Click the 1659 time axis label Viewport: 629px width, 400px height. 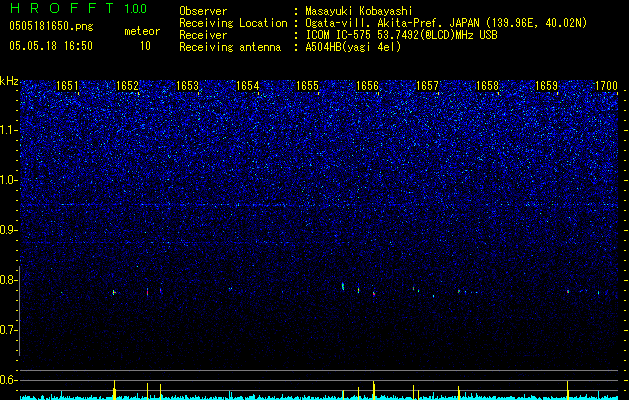point(547,86)
